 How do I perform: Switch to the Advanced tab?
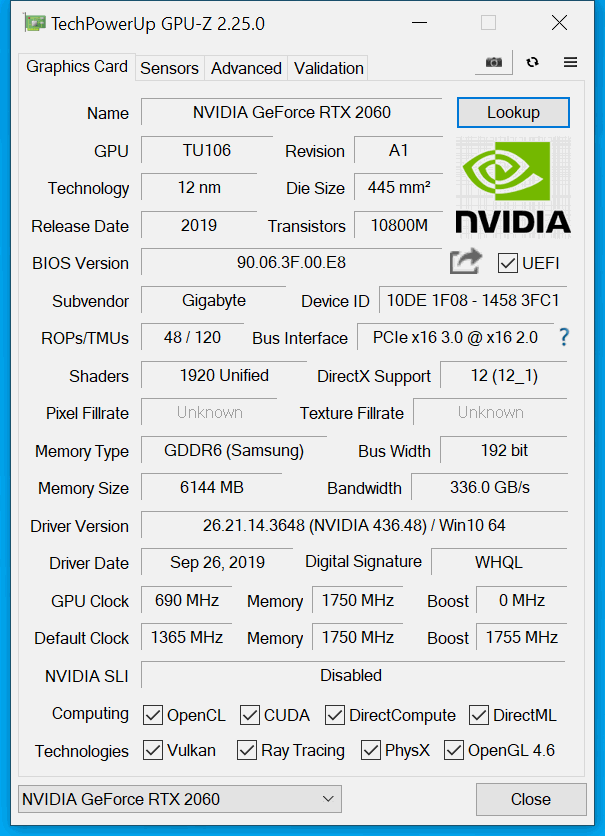[x=246, y=68]
